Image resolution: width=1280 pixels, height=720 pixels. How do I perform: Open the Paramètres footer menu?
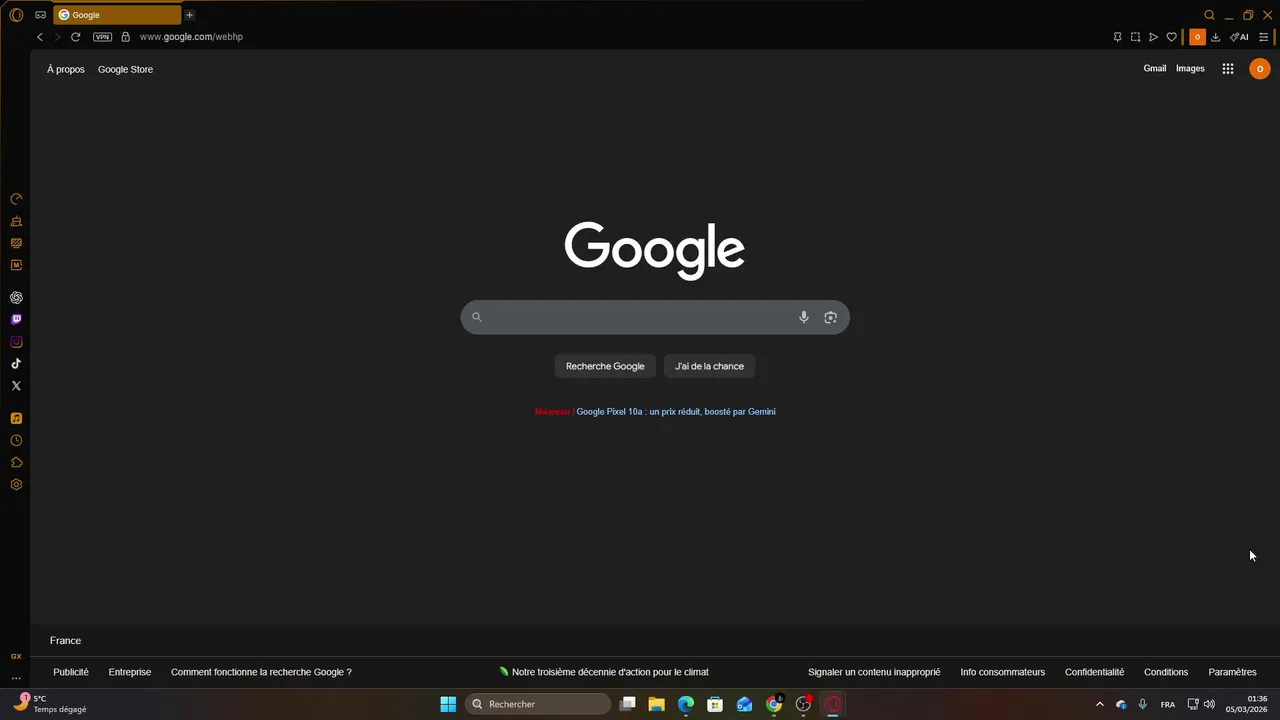(1232, 672)
